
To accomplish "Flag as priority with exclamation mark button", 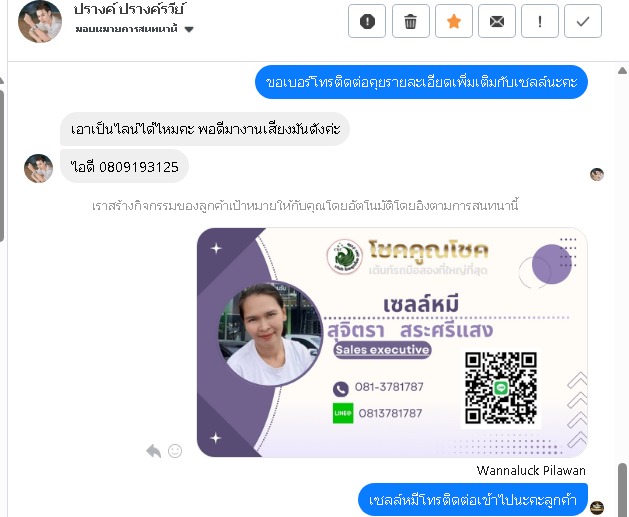I will click(x=540, y=21).
